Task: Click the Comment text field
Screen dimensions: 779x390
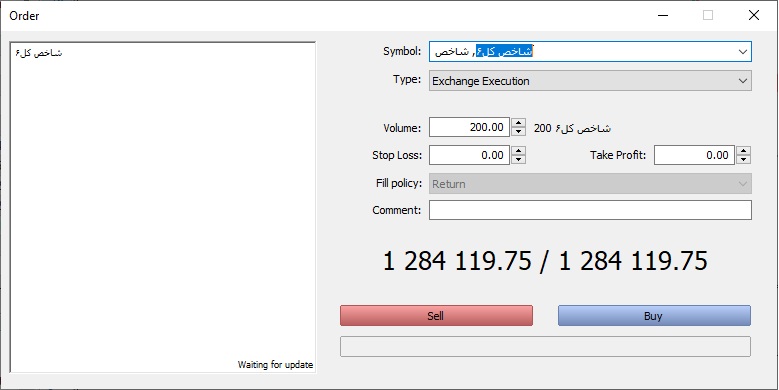Action: click(590, 210)
